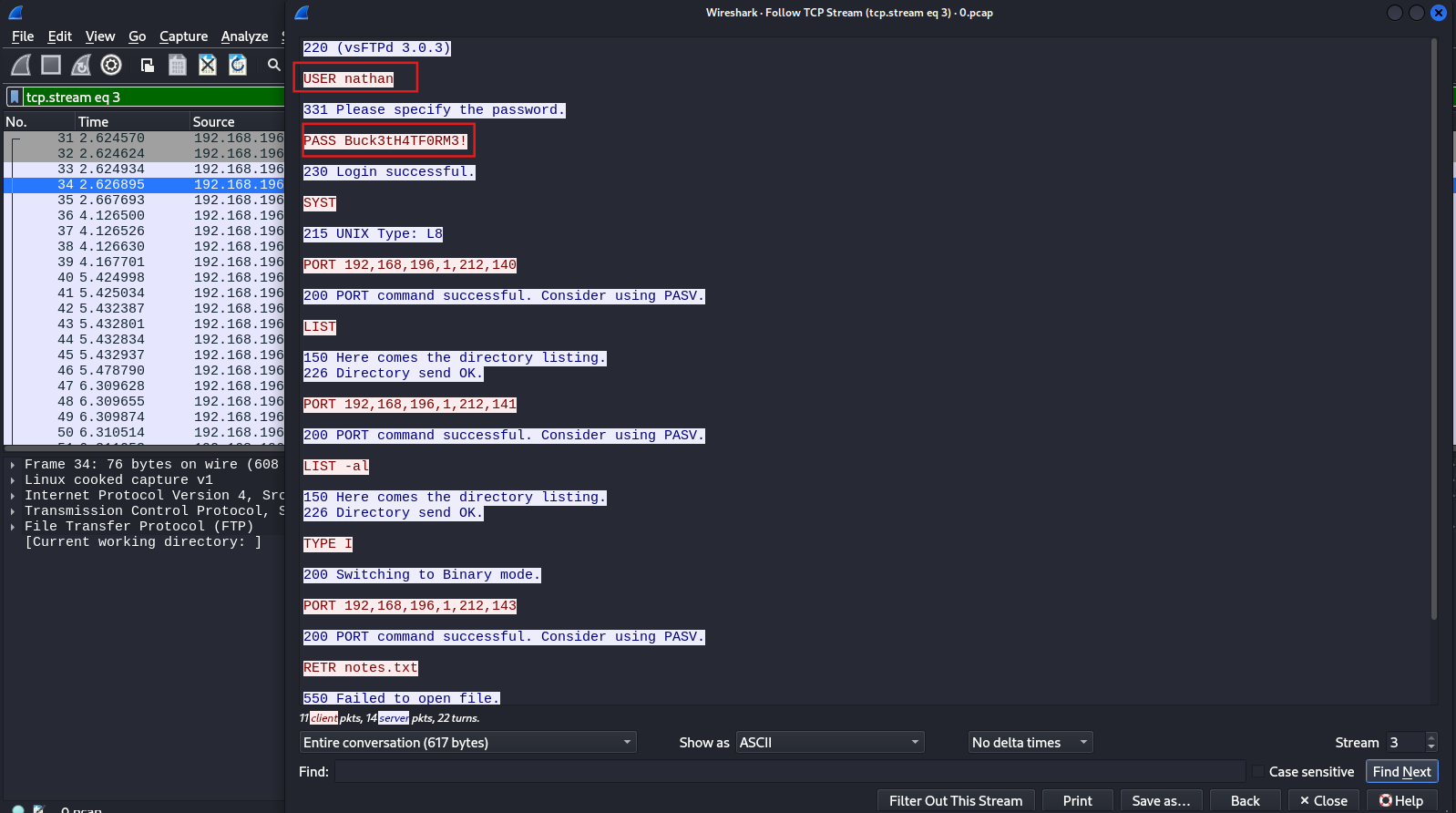Open display filter bookmark icon
The width and height of the screenshot is (1456, 813).
click(x=15, y=97)
